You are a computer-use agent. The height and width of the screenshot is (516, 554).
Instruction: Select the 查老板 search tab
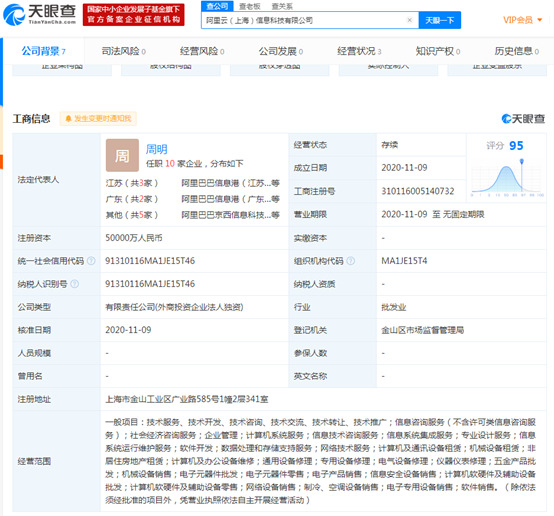pos(250,6)
